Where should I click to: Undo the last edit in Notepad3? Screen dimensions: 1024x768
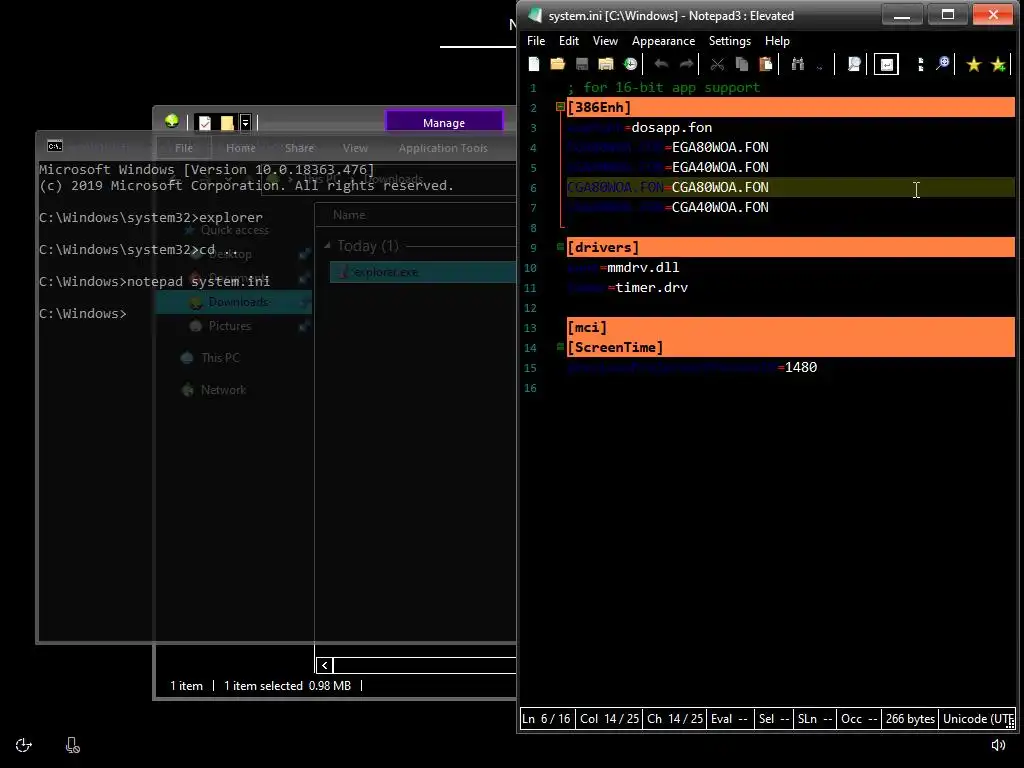[x=661, y=64]
